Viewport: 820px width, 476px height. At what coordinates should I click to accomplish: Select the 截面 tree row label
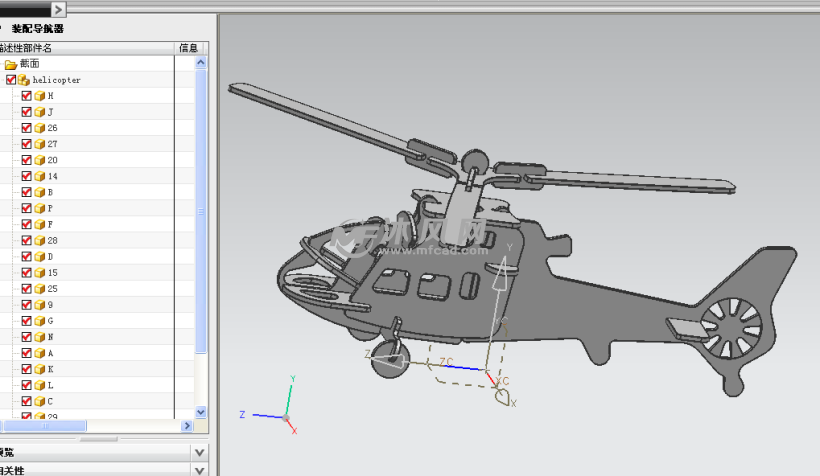tap(30, 64)
